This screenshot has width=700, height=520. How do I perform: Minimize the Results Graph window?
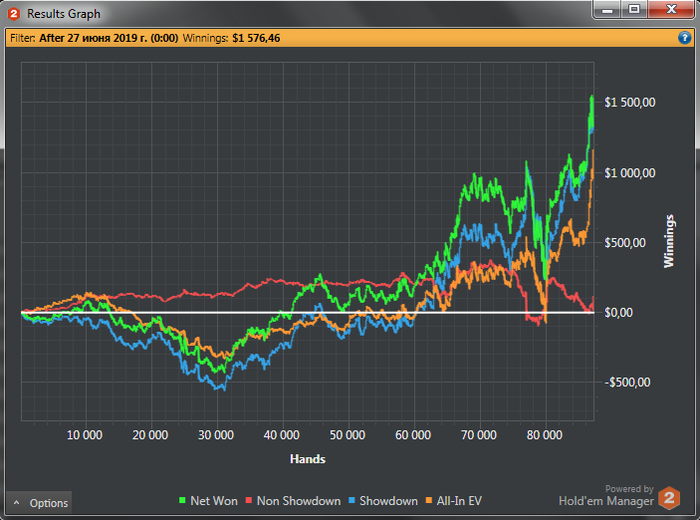click(x=607, y=9)
